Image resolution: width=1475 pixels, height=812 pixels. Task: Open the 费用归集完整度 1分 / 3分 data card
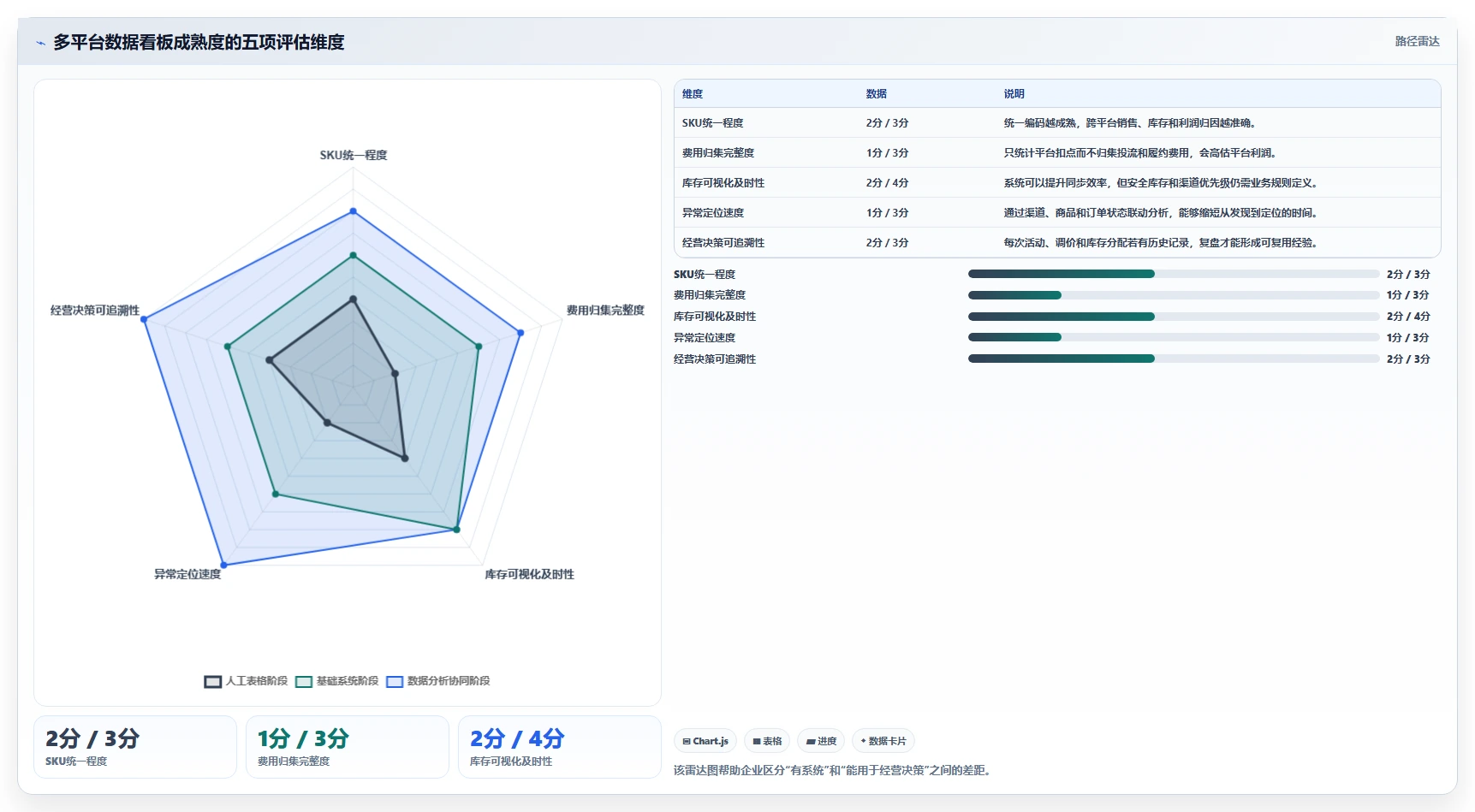tap(348, 747)
